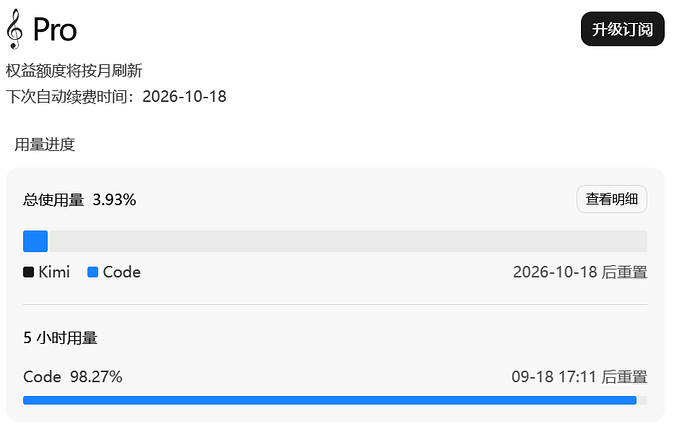Click the gray unfilled part of total usage bar
This screenshot has height=427, width=690.
(348, 241)
